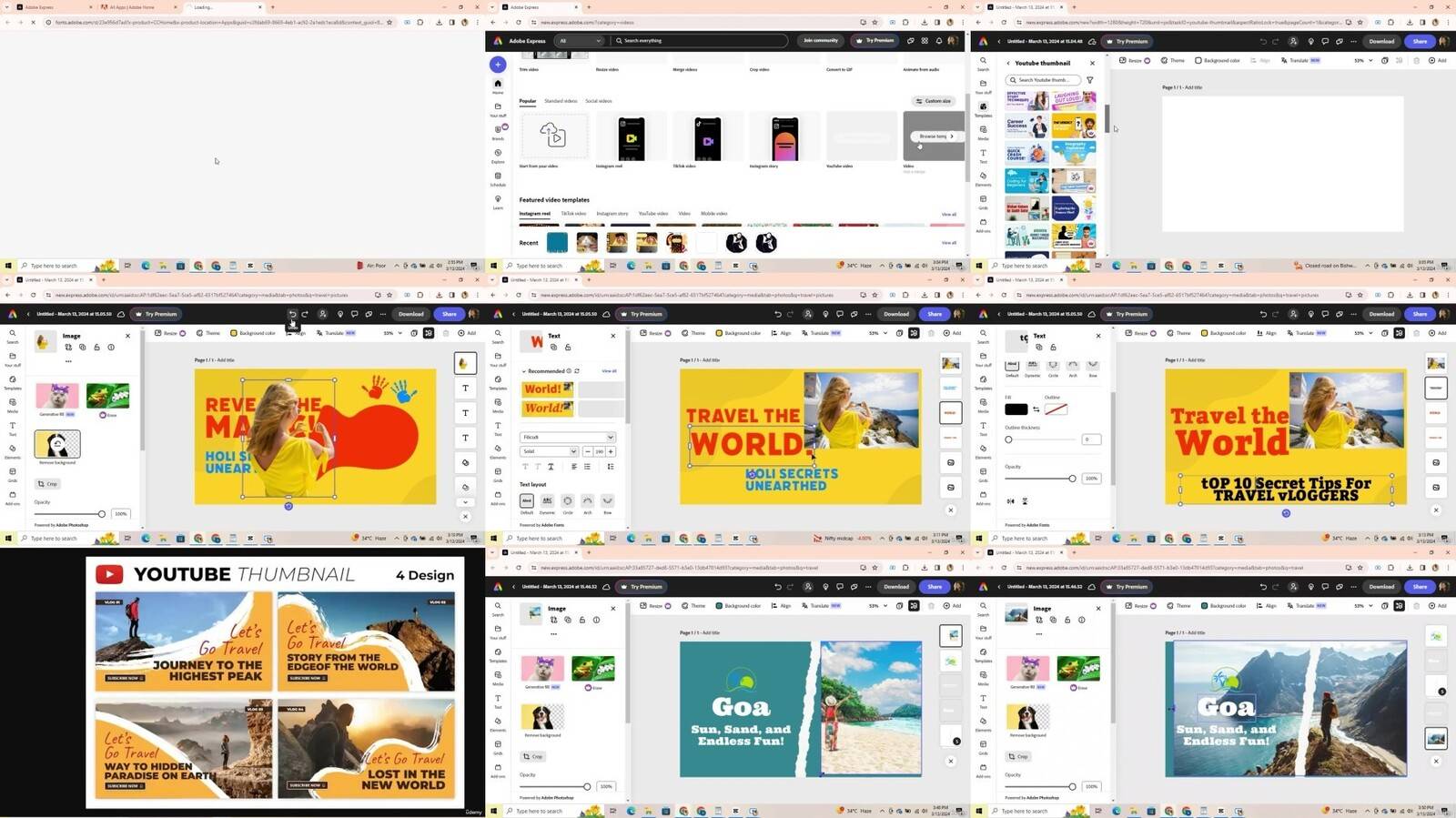Click the line spacing icon in the Recommended fonts Text panel

[610, 467]
